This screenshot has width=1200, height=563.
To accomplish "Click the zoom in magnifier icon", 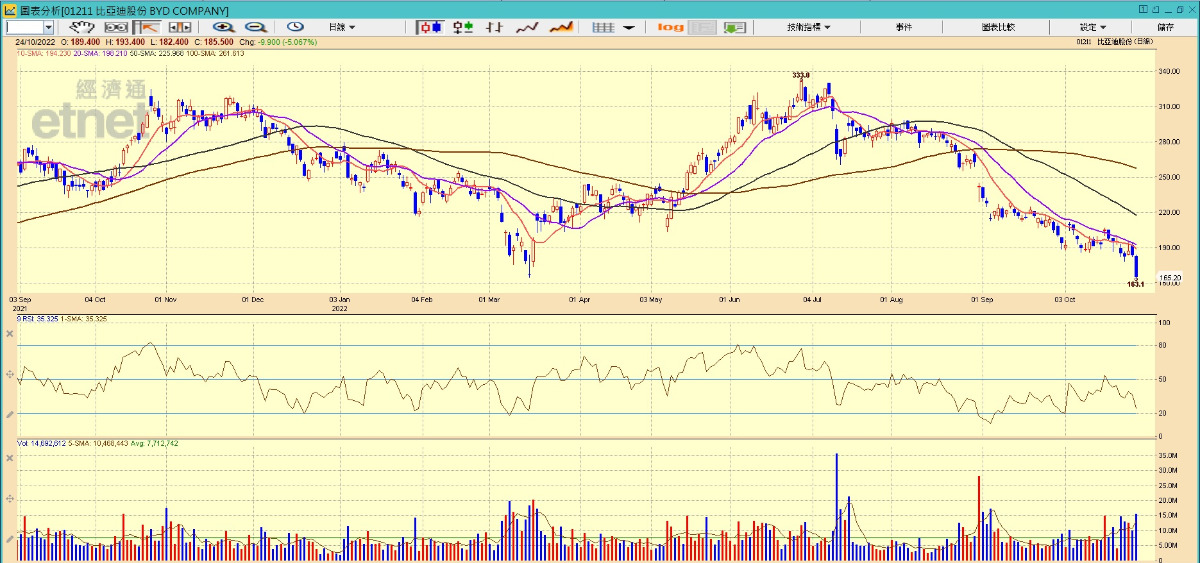I will [222, 27].
